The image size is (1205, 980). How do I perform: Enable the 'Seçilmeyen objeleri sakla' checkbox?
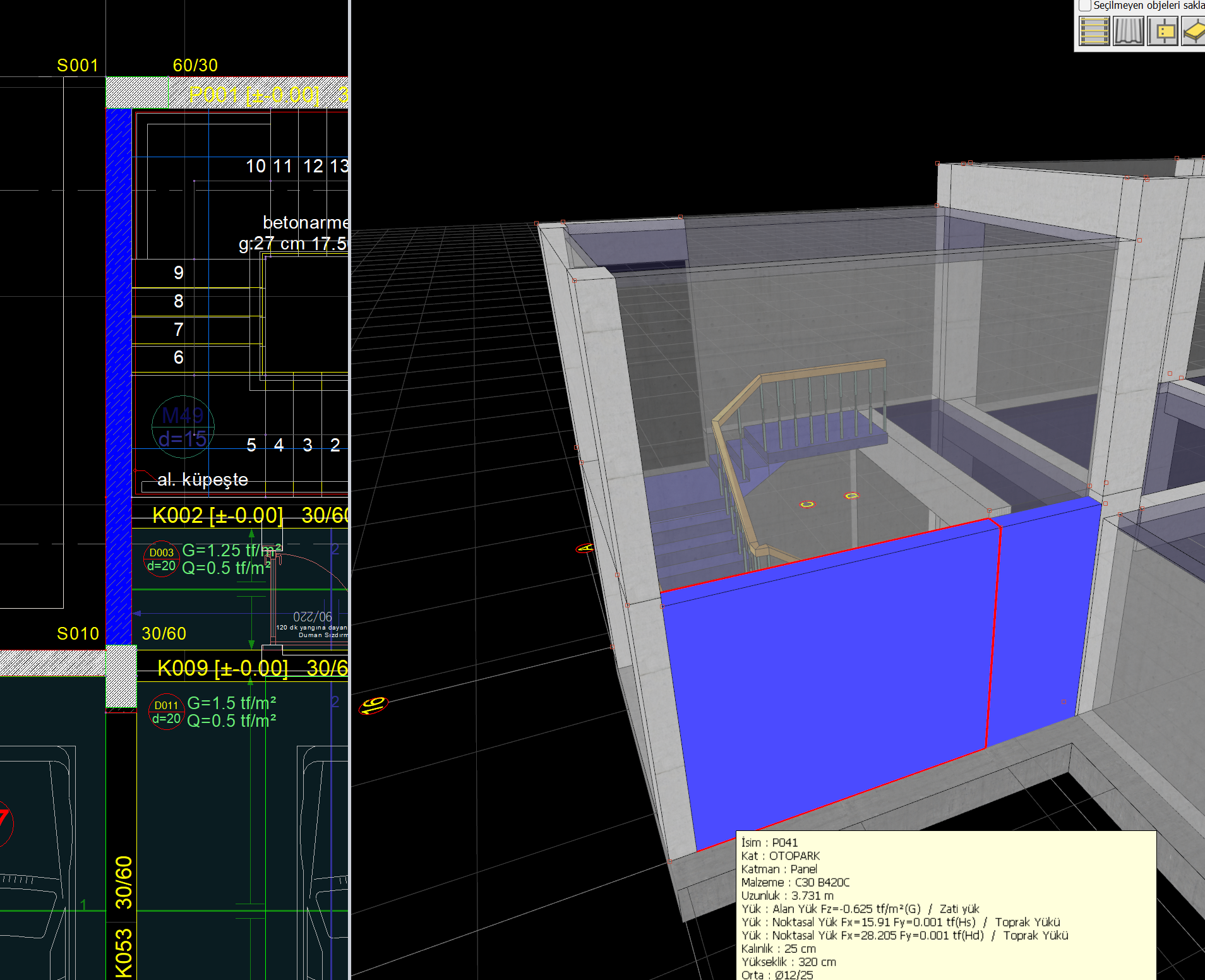click(1085, 6)
